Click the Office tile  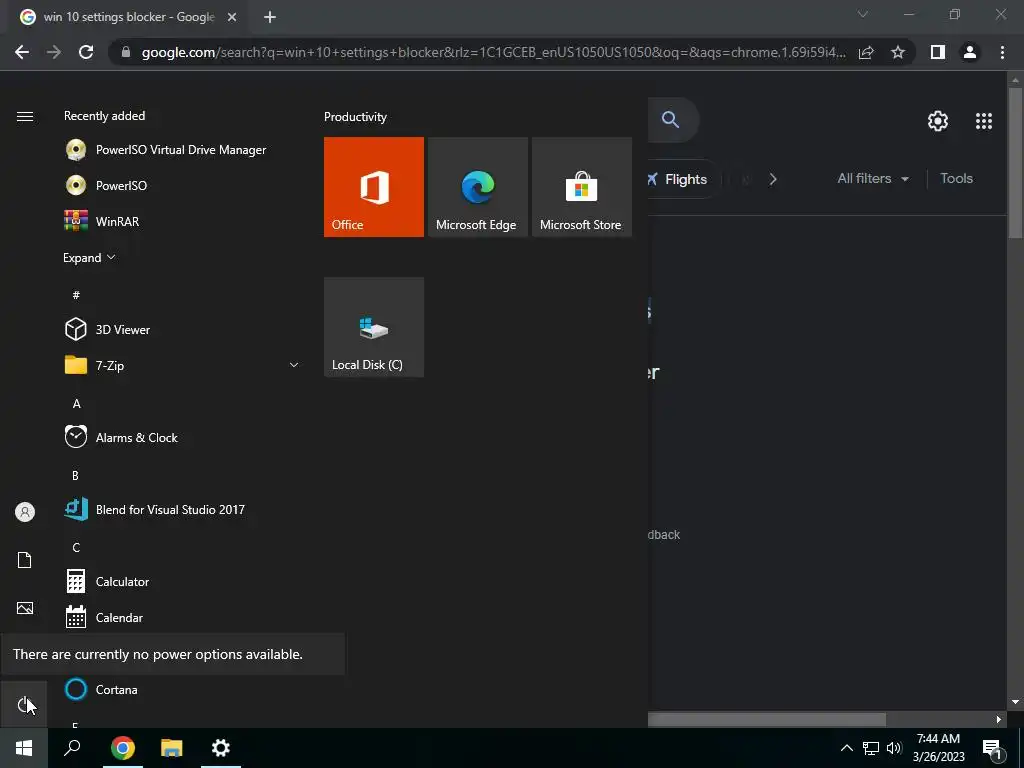coord(374,187)
